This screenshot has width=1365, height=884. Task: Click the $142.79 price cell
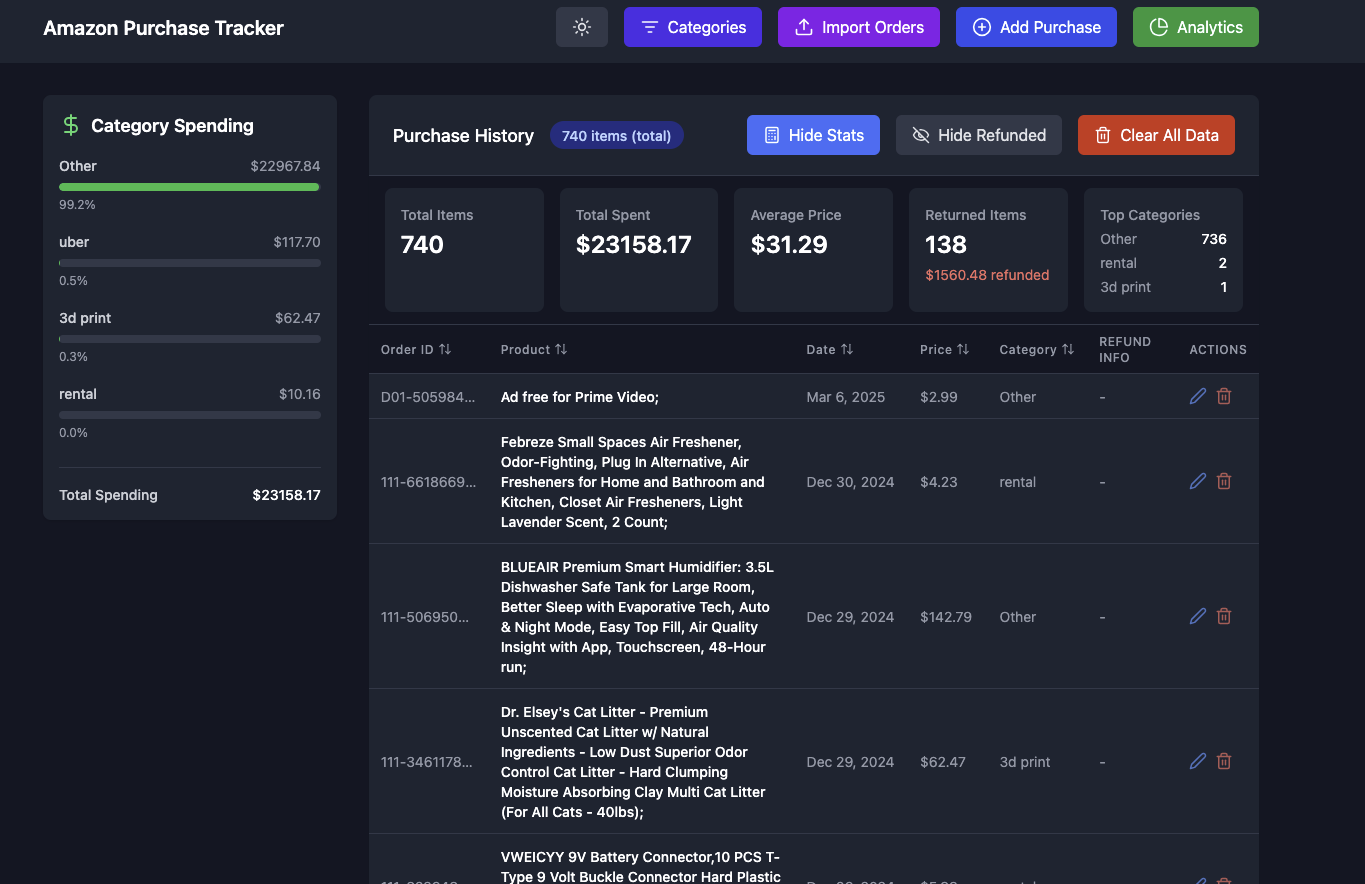click(946, 617)
